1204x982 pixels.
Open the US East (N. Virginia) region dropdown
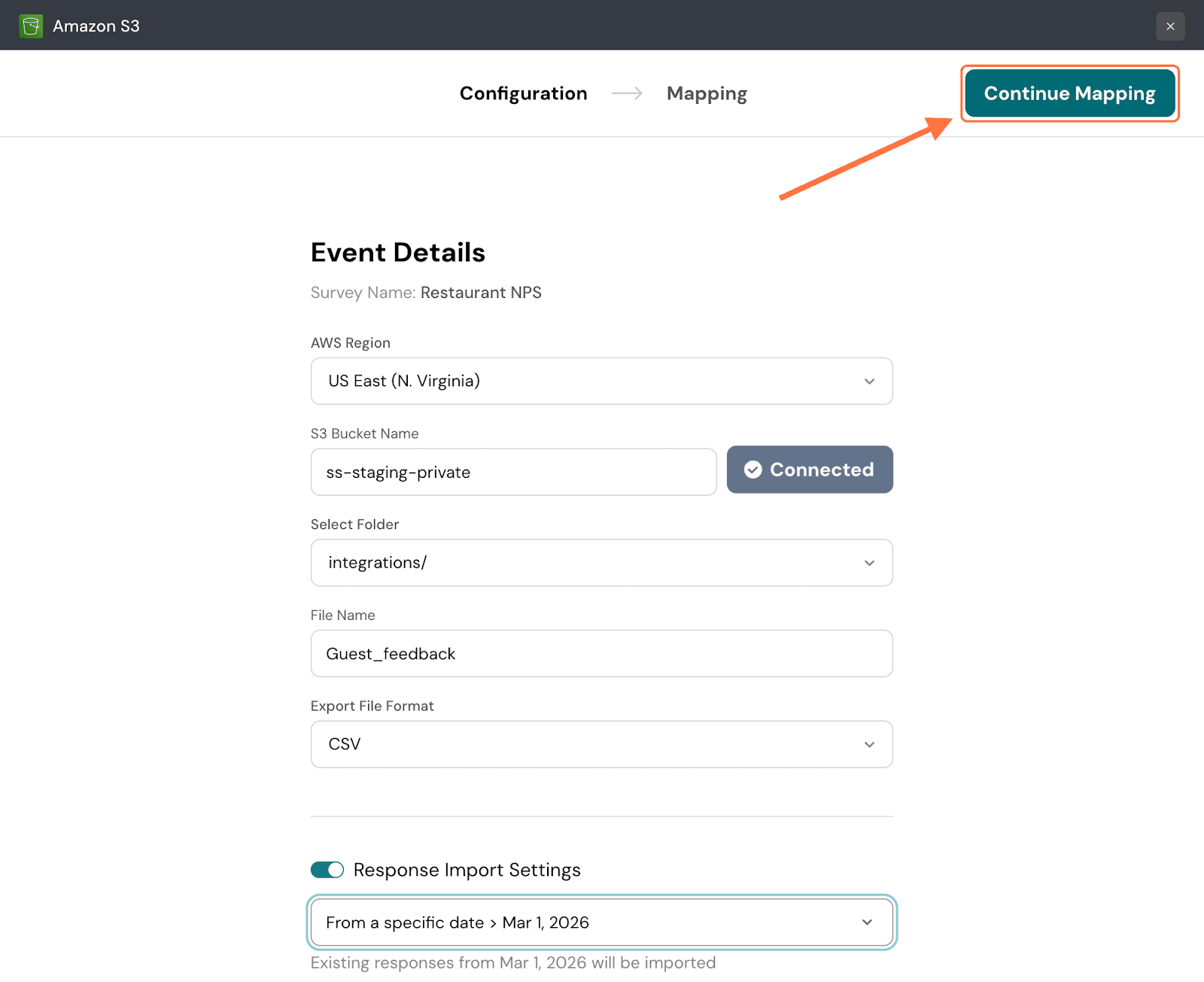(587, 382)
